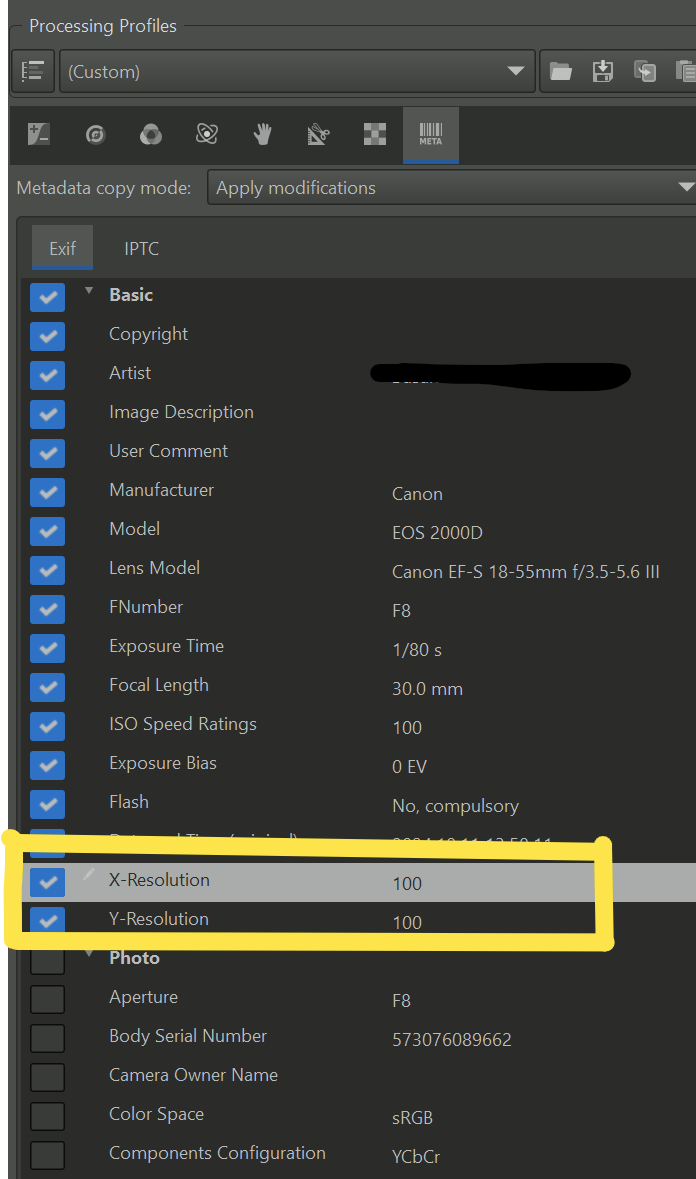Collapse the Photo group triangle

point(89,954)
